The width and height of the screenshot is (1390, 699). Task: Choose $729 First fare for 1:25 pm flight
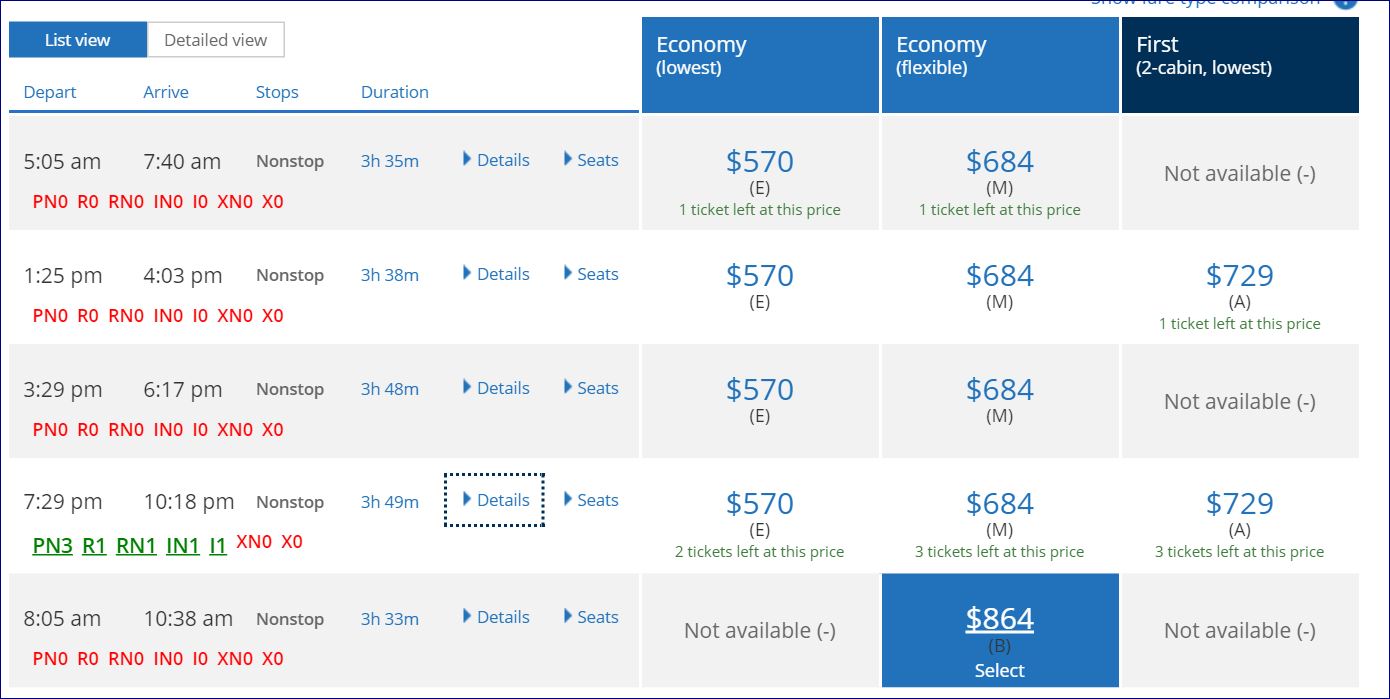coord(1240,276)
